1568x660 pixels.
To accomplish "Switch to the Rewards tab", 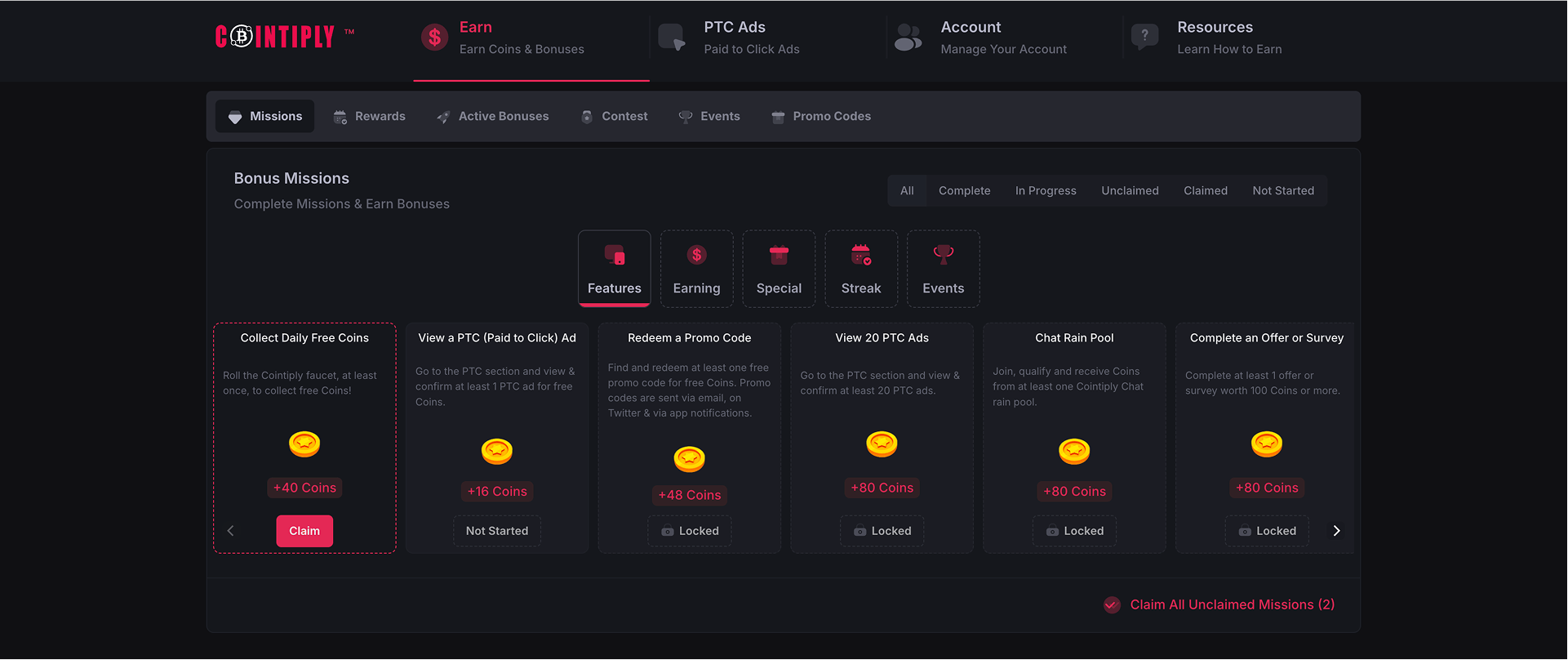I will pyautogui.click(x=370, y=117).
